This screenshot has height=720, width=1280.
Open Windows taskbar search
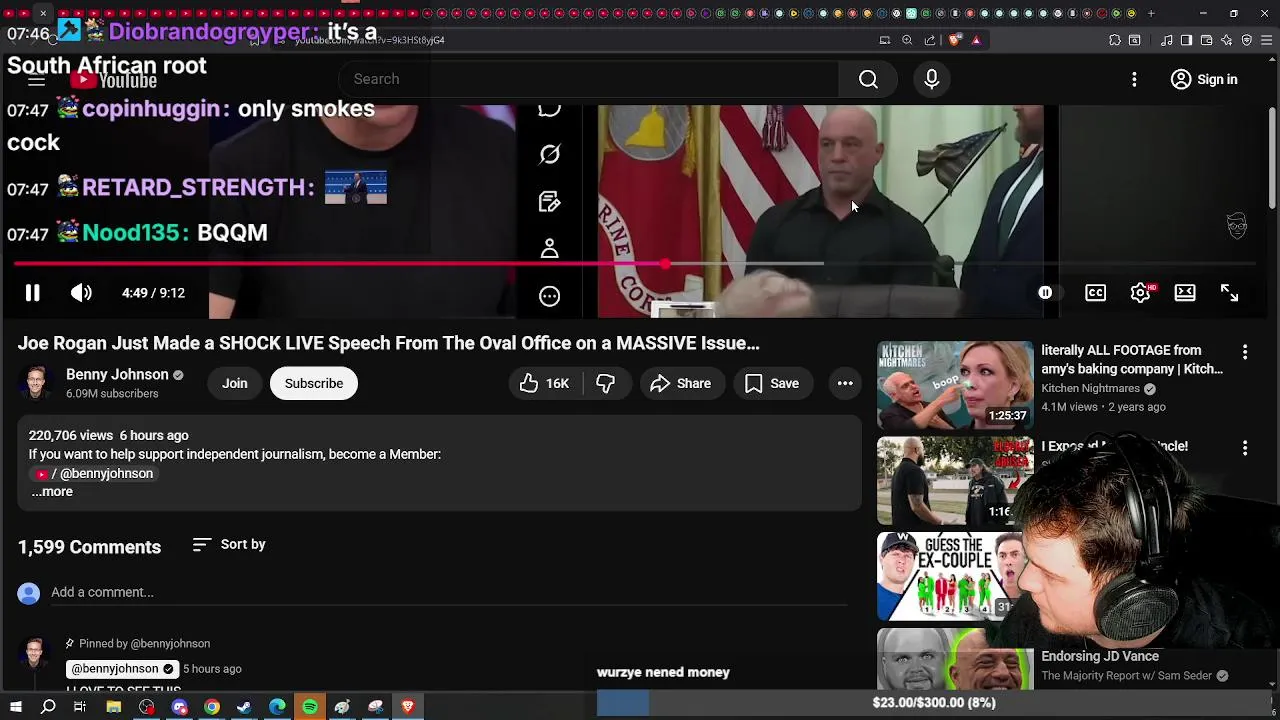(x=48, y=707)
